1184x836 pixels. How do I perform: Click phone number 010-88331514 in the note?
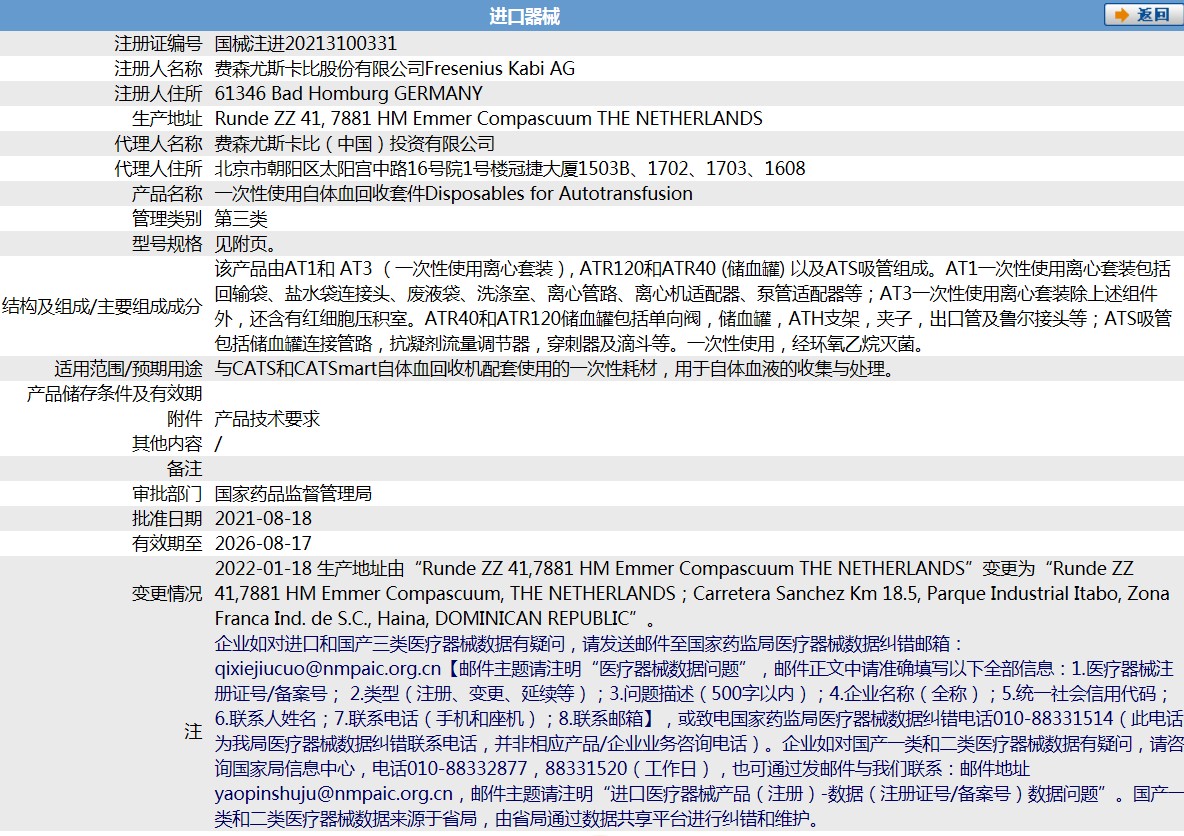pyautogui.click(x=1053, y=718)
